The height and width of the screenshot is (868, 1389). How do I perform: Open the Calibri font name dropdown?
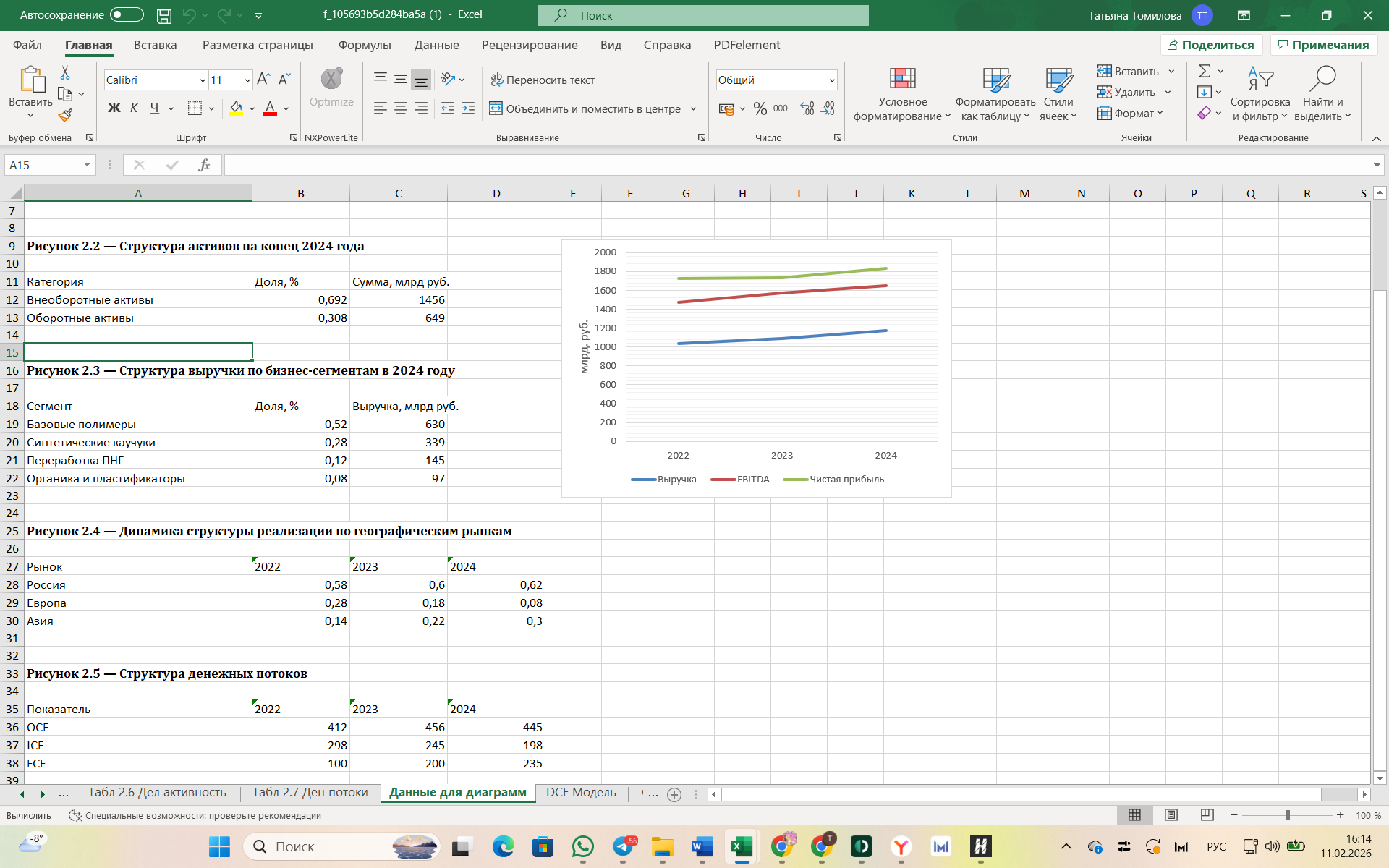203,80
